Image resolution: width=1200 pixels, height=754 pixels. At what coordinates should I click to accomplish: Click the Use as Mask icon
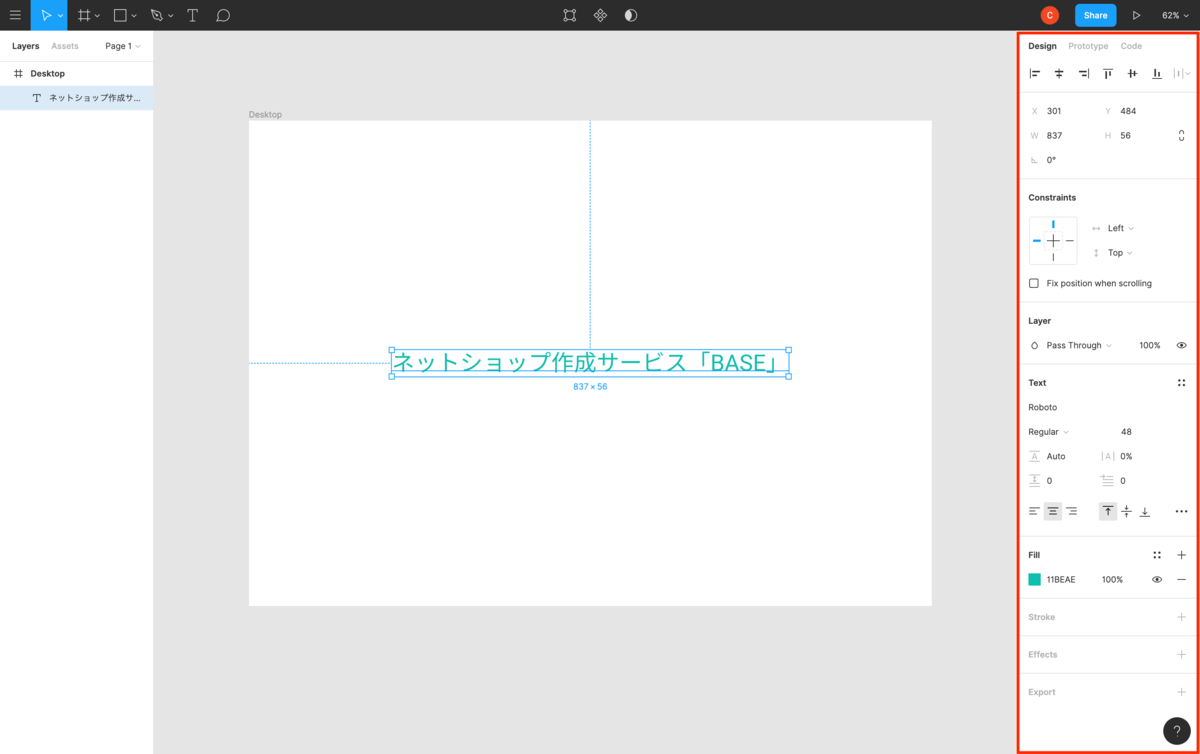point(631,15)
